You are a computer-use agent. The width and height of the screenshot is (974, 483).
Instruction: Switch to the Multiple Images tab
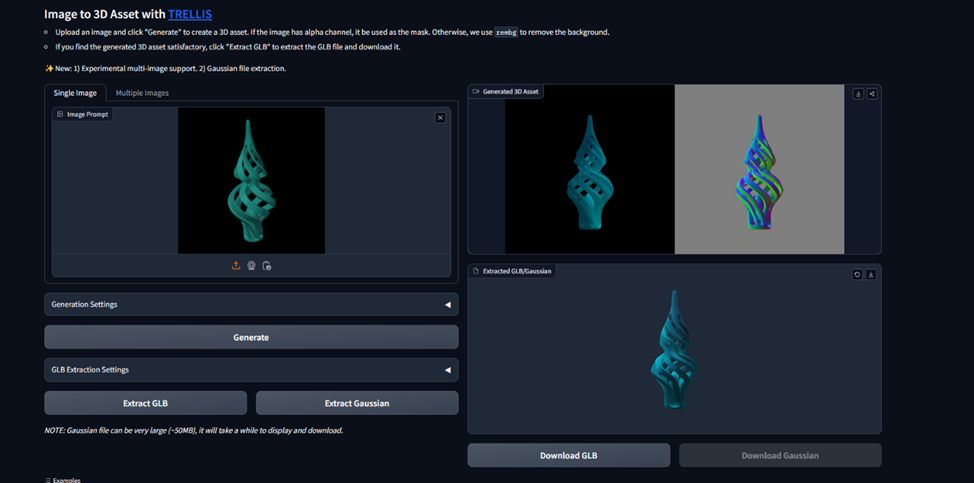click(x=142, y=93)
